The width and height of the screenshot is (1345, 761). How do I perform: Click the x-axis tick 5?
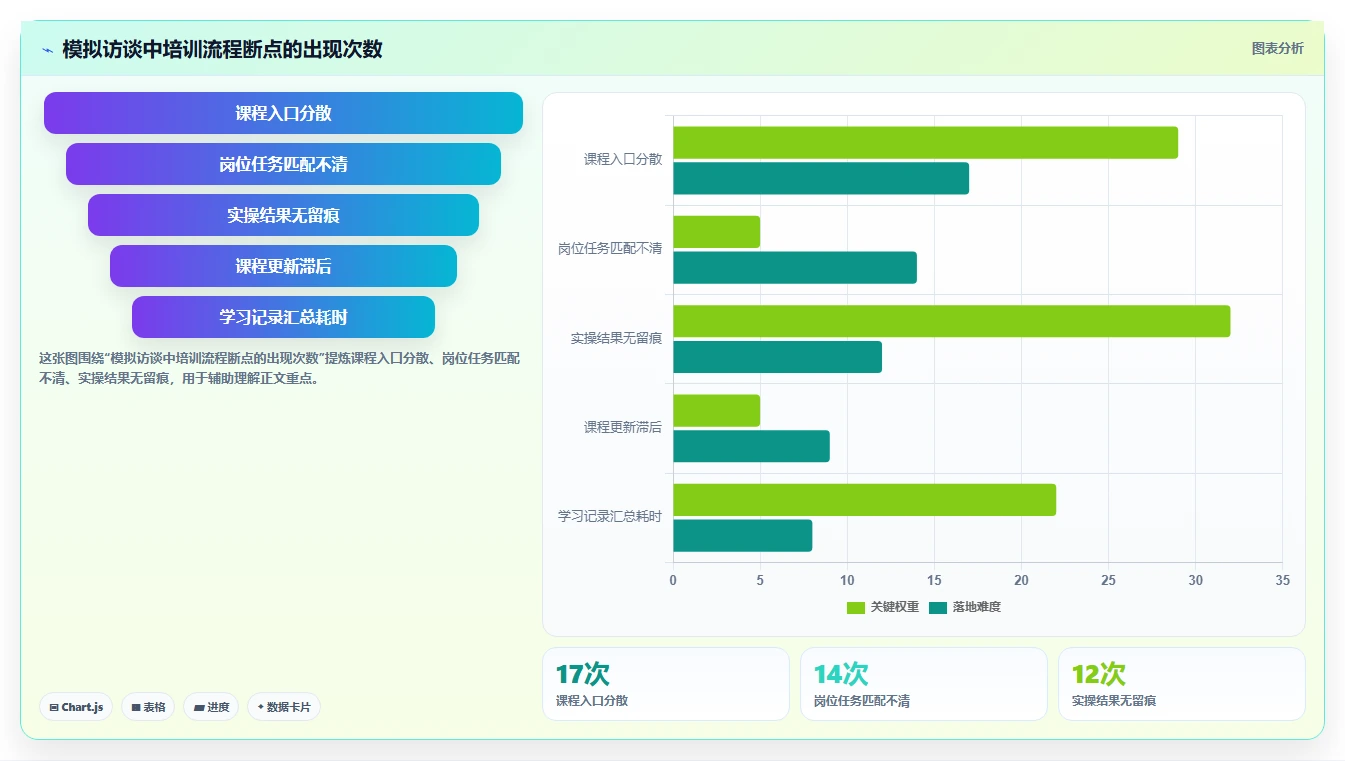click(x=760, y=580)
